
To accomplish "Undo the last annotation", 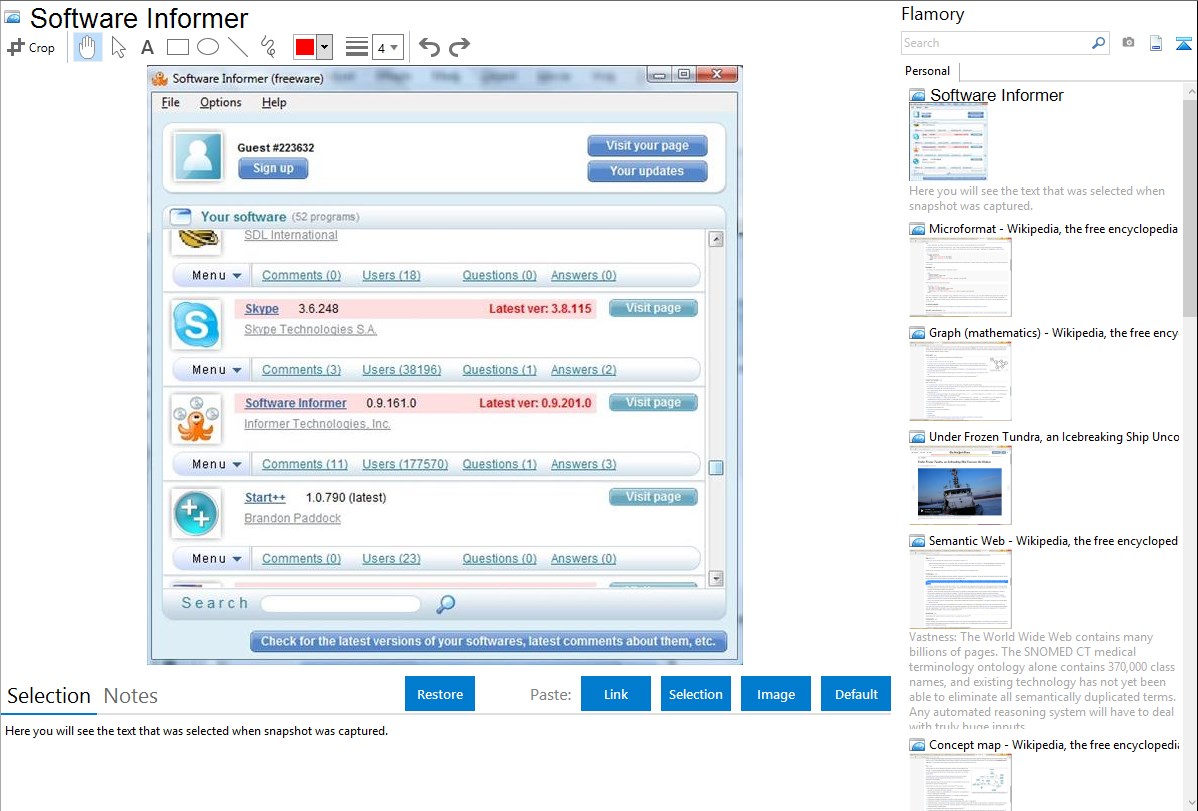I will (x=429, y=47).
